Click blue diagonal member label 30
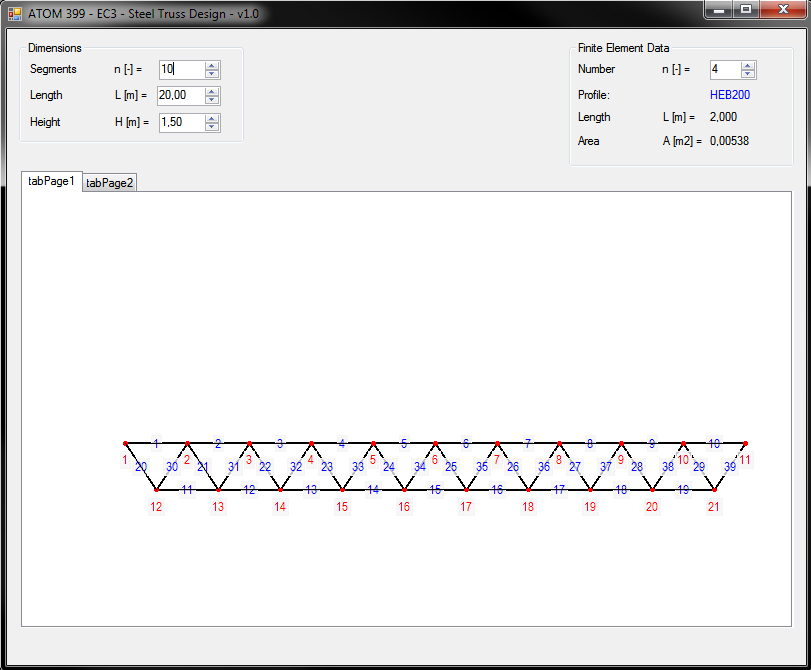Screen dimensions: 811x670 tap(172, 467)
